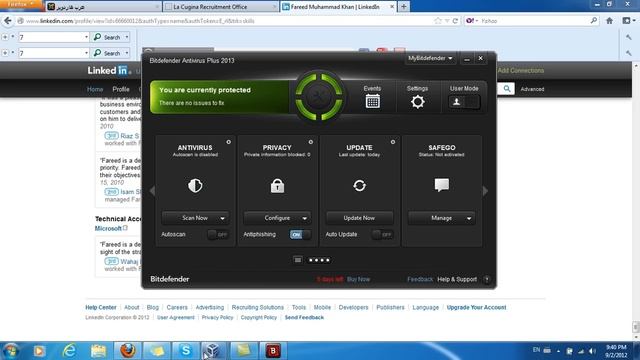This screenshot has height=360, width=640.
Task: Click the Antivirus panel corner indicator
Action: pos(229,142)
